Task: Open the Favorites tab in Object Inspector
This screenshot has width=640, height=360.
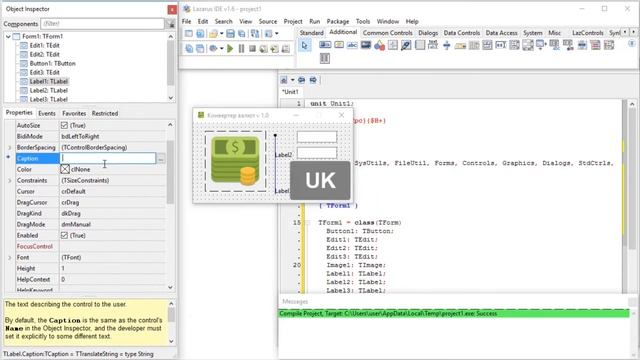Action: tap(74, 113)
